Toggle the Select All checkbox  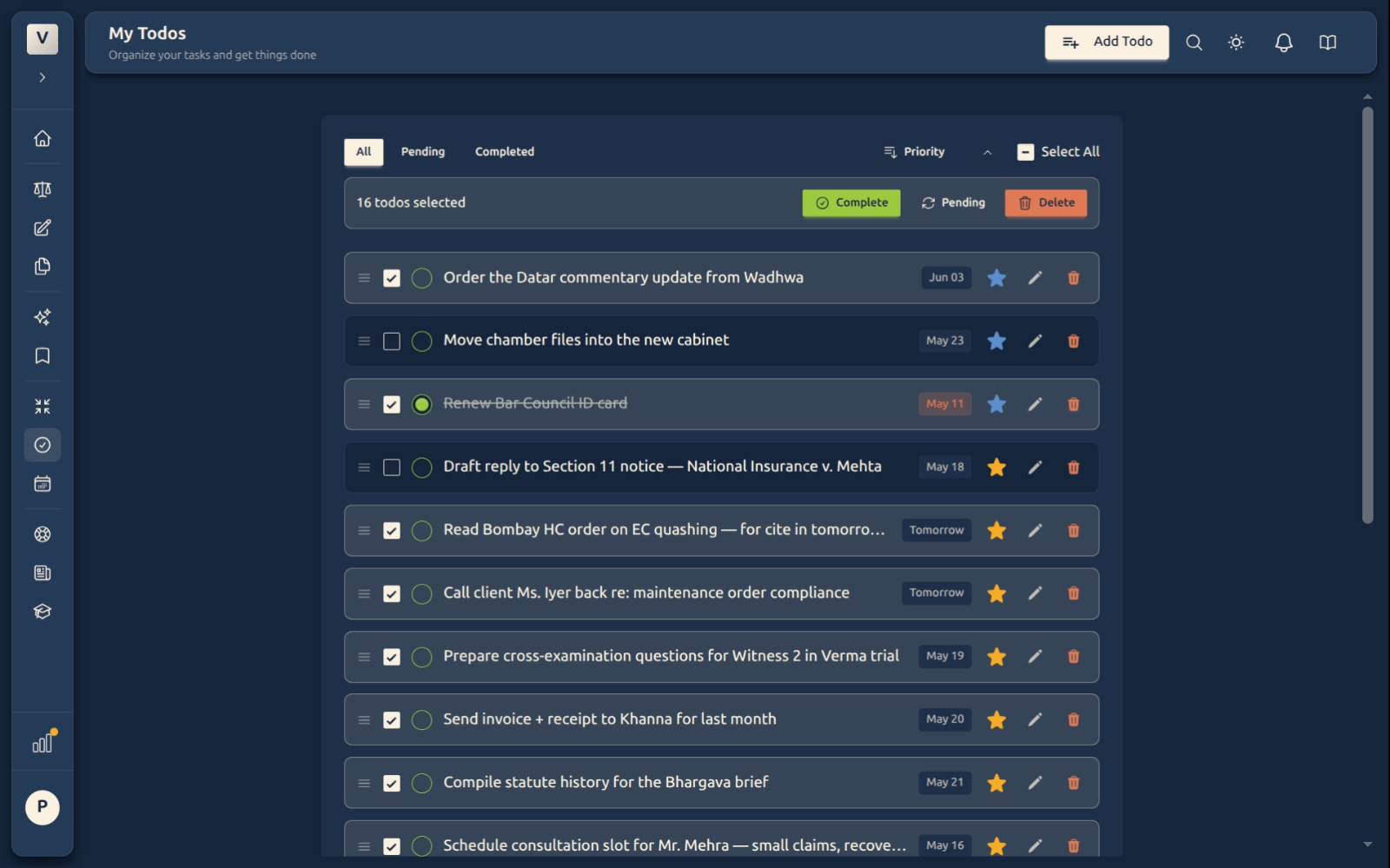click(x=1025, y=152)
